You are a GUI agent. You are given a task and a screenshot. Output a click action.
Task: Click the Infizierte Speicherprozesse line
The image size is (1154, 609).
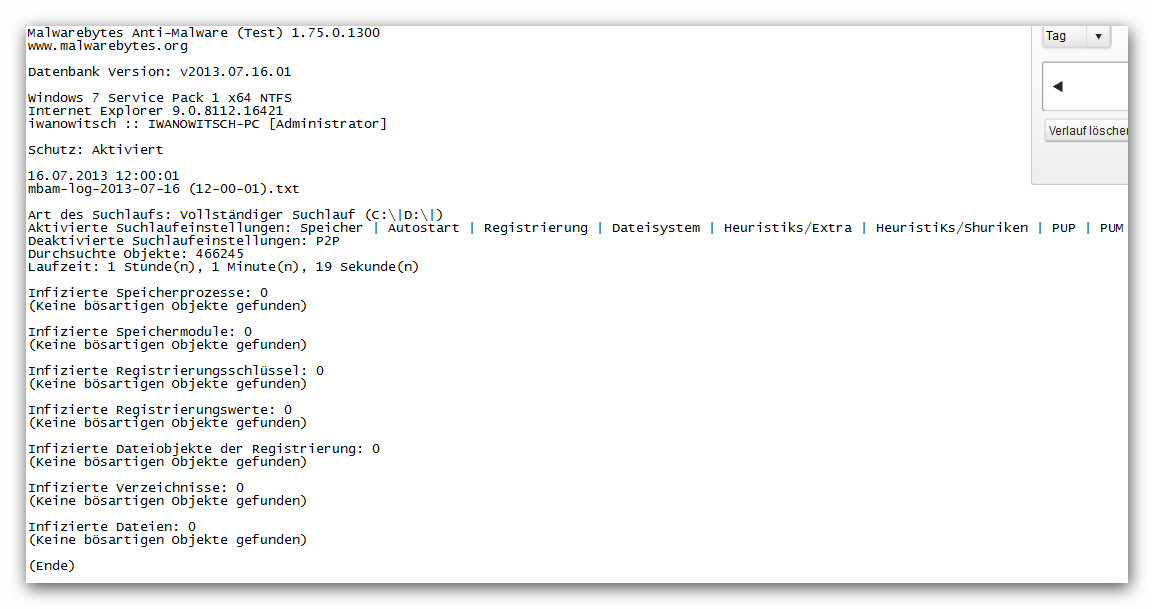(x=148, y=293)
